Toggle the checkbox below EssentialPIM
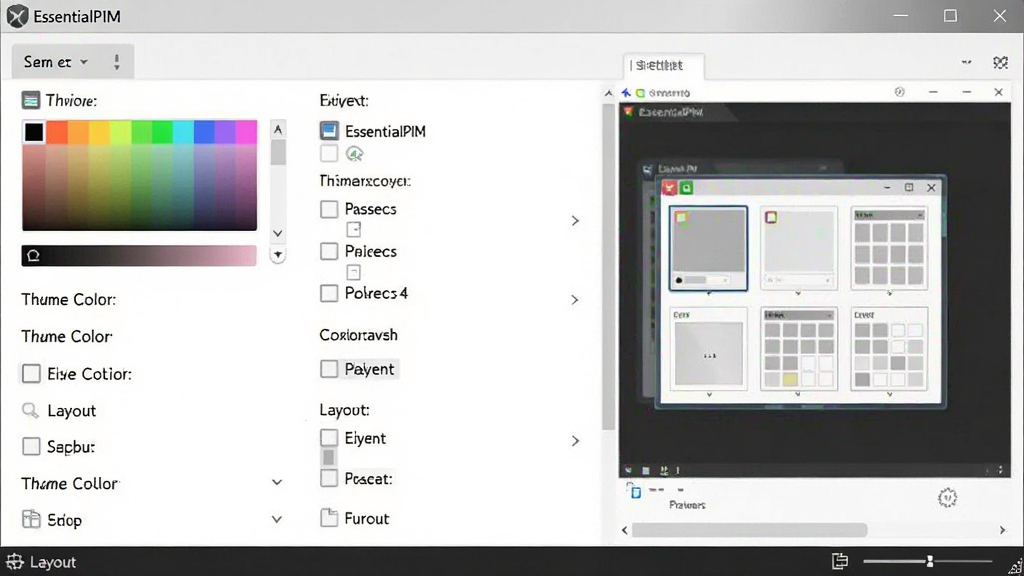 (329, 153)
